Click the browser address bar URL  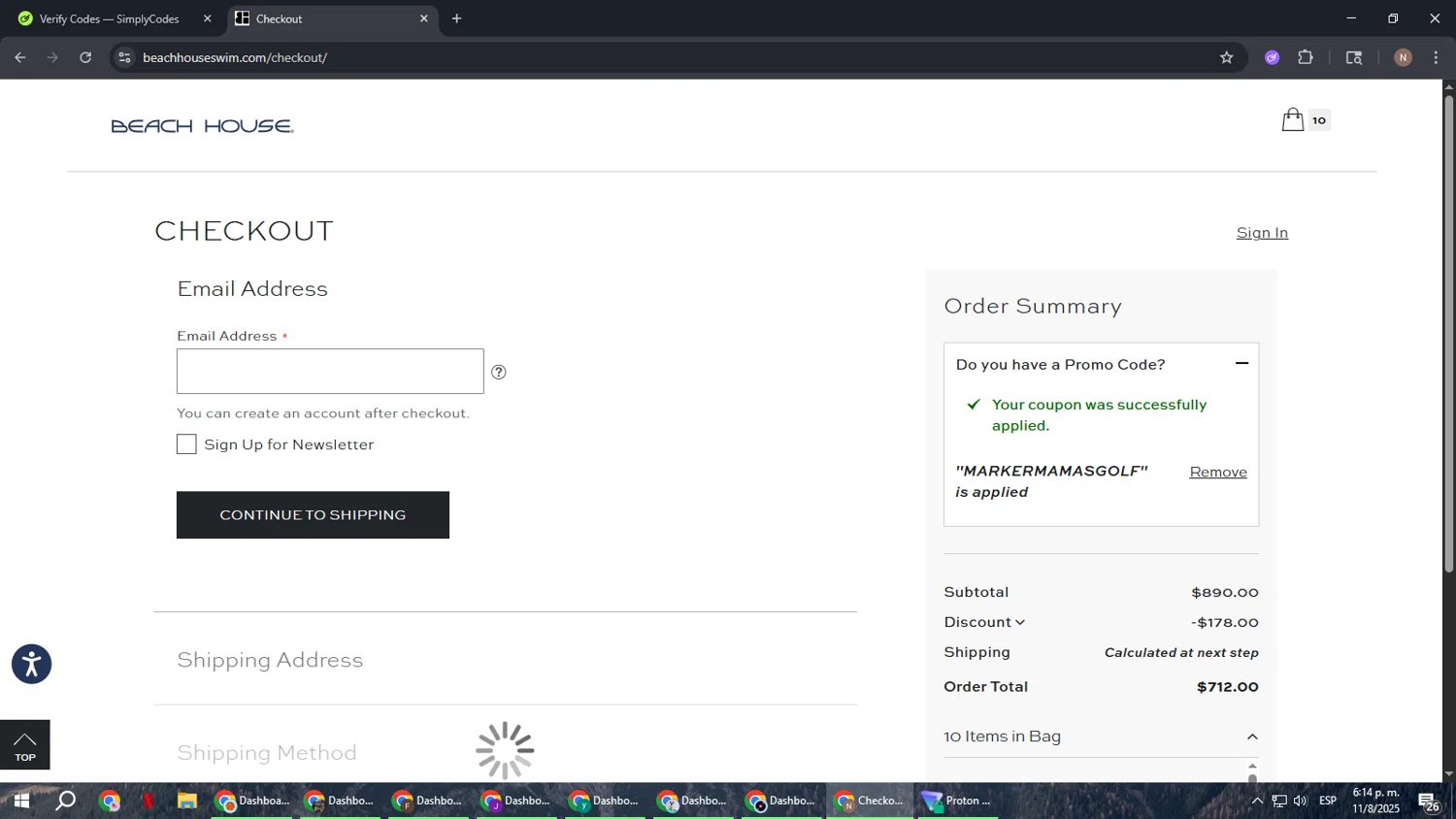tap(235, 57)
